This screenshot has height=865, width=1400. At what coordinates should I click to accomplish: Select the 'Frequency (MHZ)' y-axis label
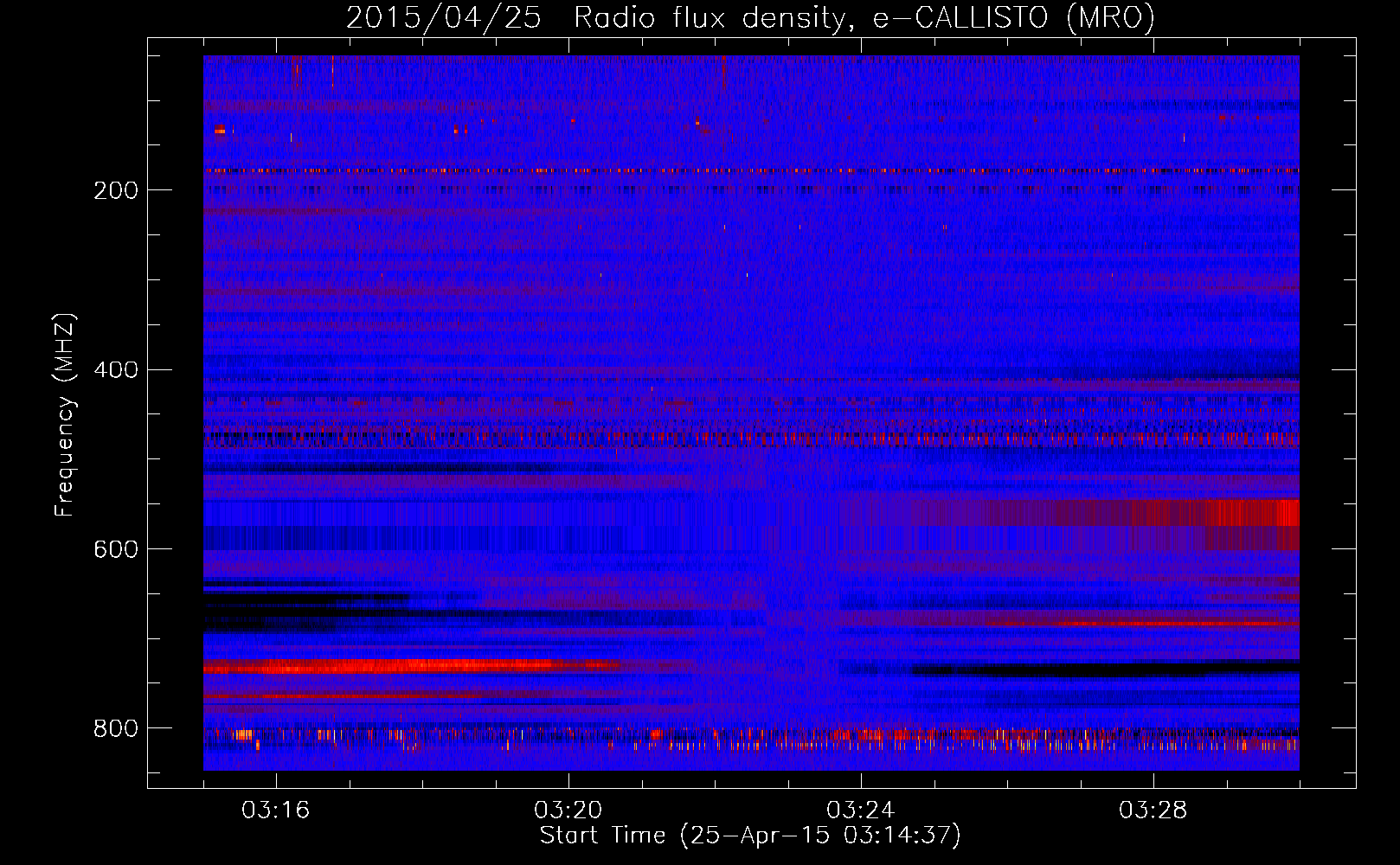[65, 415]
